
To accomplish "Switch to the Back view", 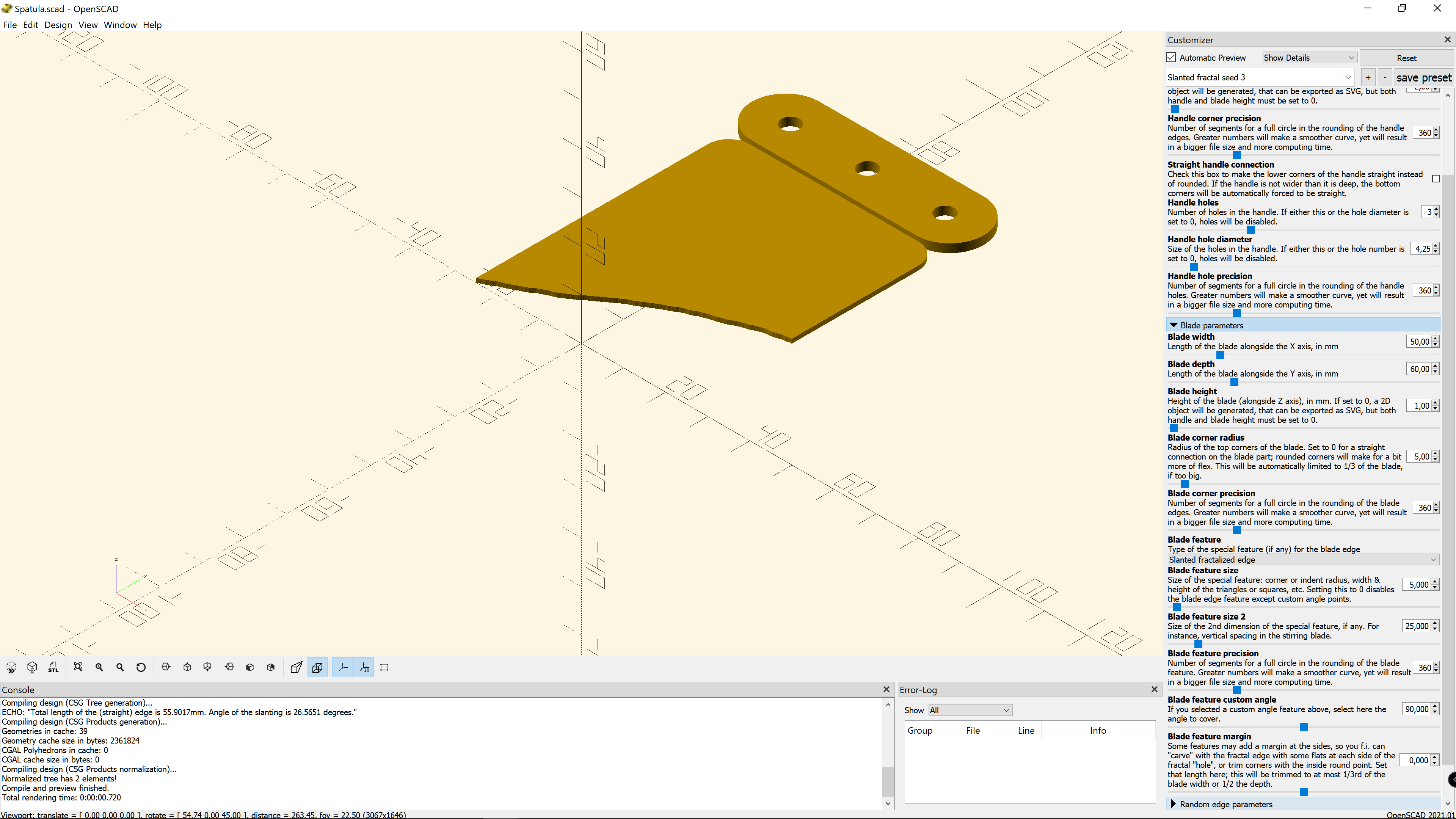I will [x=271, y=667].
